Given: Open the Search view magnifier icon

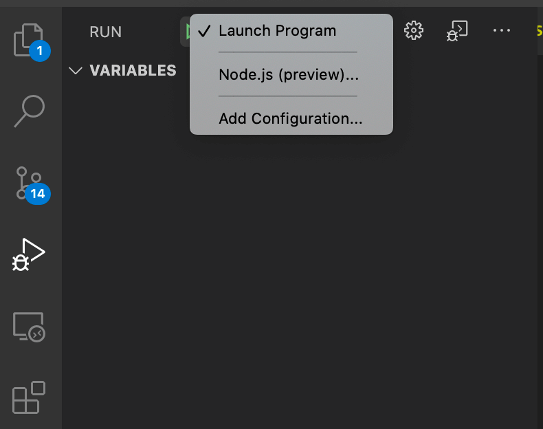Looking at the screenshot, I should (x=29, y=111).
